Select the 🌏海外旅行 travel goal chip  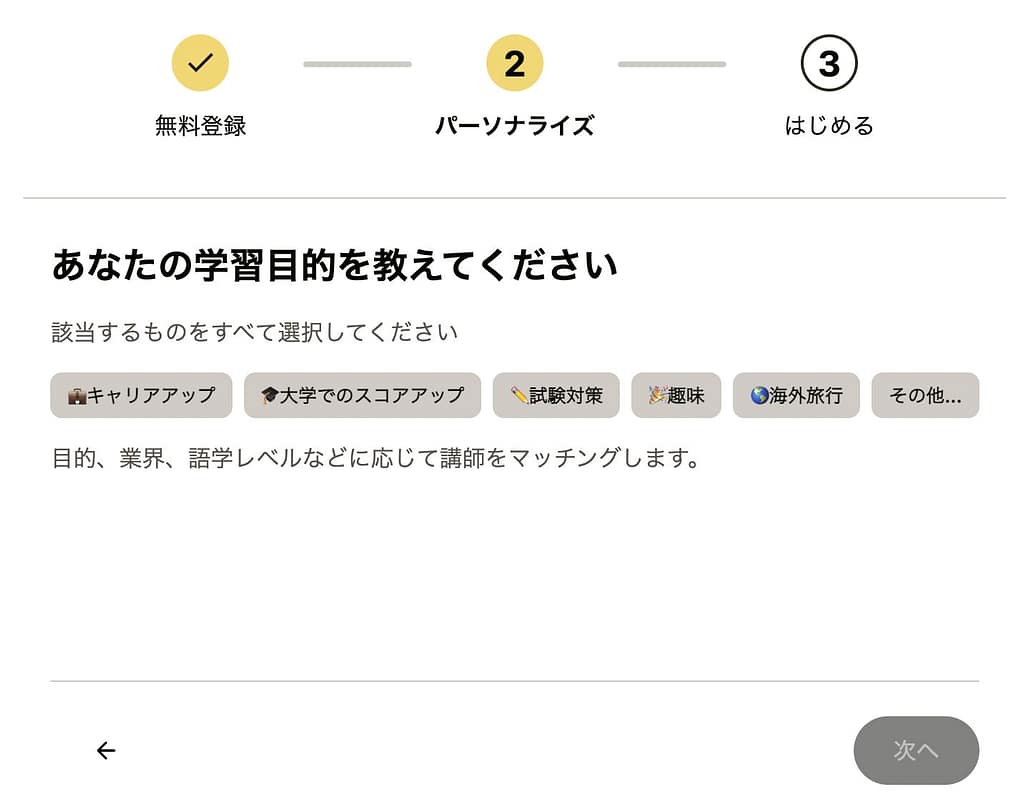point(796,396)
